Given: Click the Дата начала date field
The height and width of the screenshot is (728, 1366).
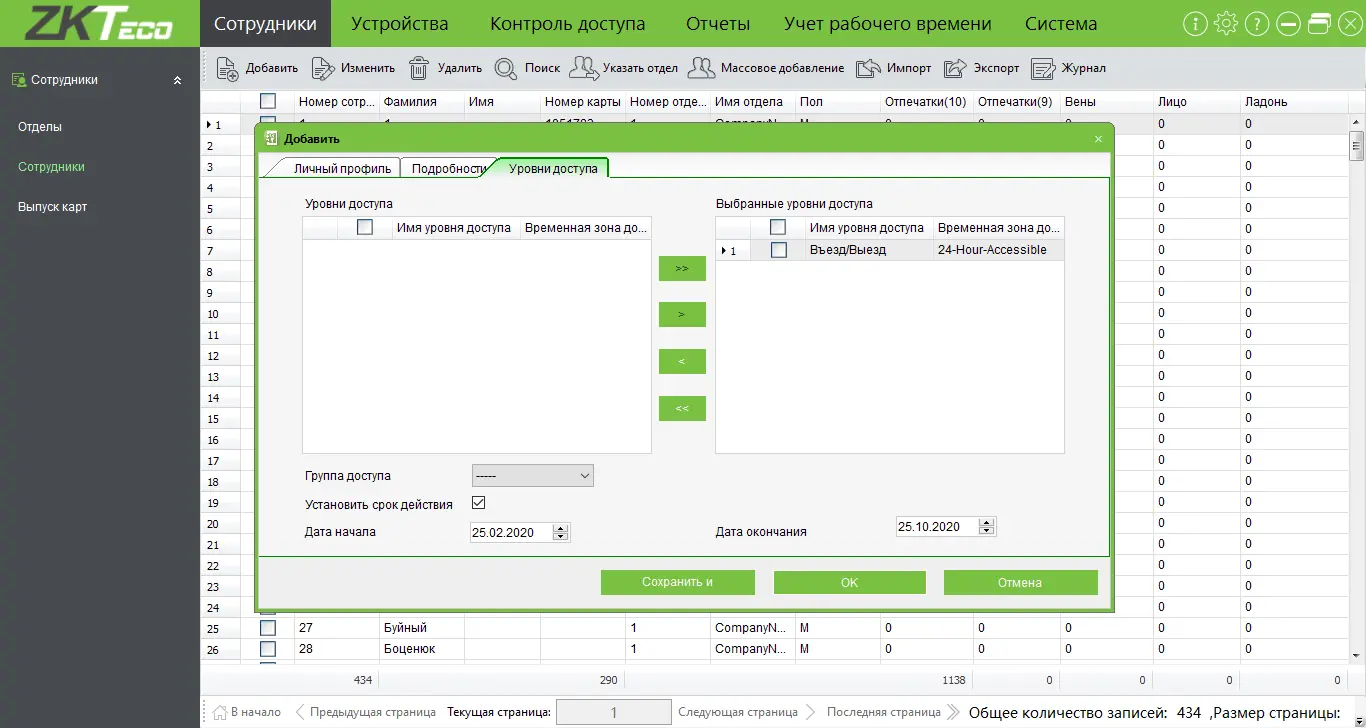Looking at the screenshot, I should [x=510, y=533].
